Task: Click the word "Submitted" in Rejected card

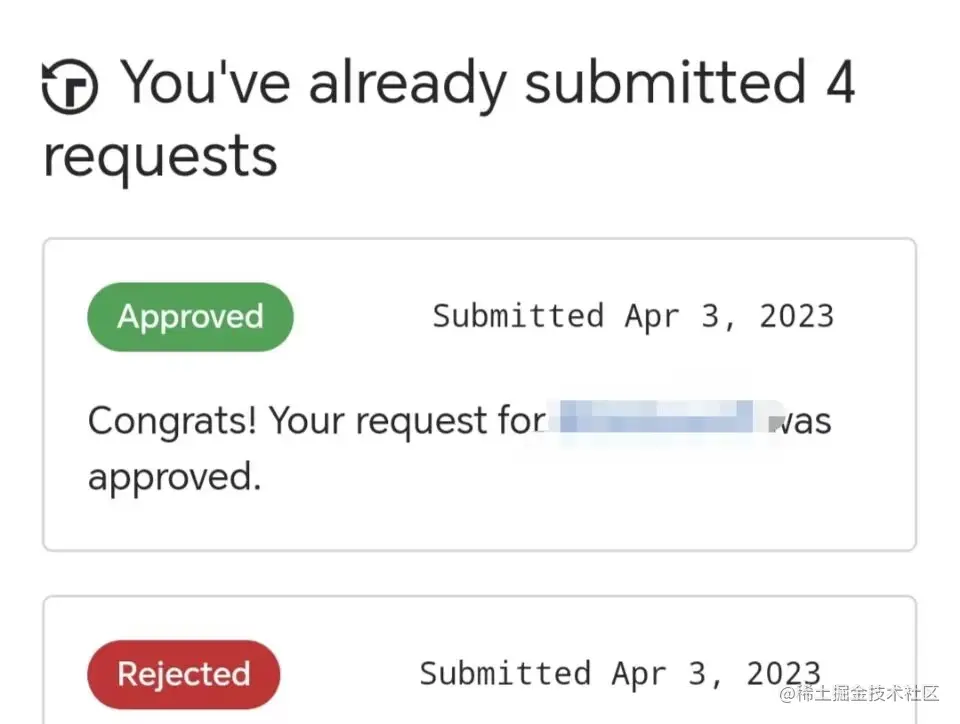Action: pos(505,673)
